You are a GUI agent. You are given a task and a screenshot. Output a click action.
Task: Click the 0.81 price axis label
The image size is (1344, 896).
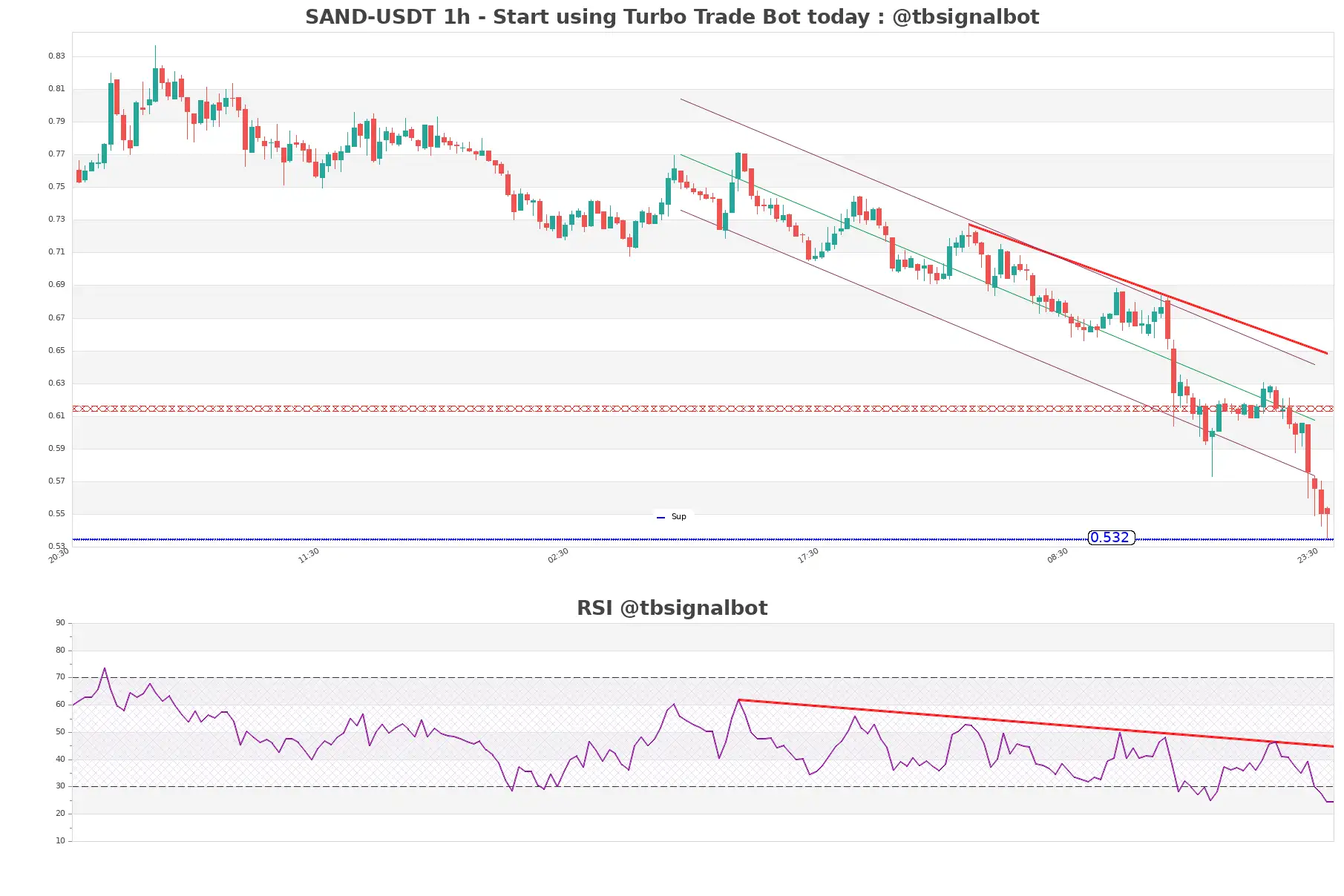[x=56, y=89]
